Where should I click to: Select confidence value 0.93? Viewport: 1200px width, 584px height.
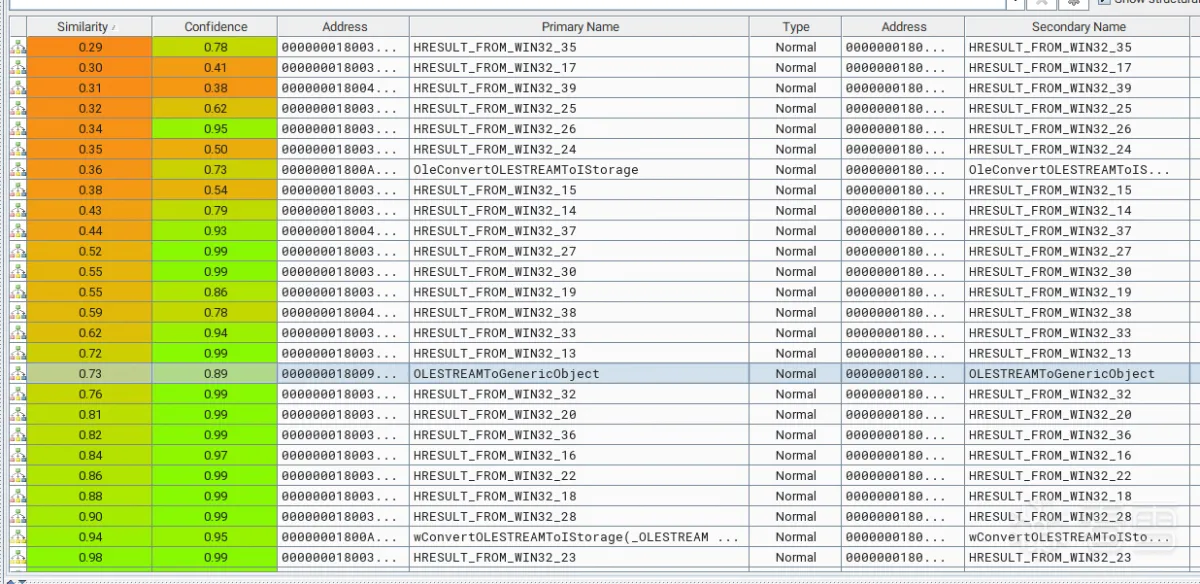tap(215, 231)
